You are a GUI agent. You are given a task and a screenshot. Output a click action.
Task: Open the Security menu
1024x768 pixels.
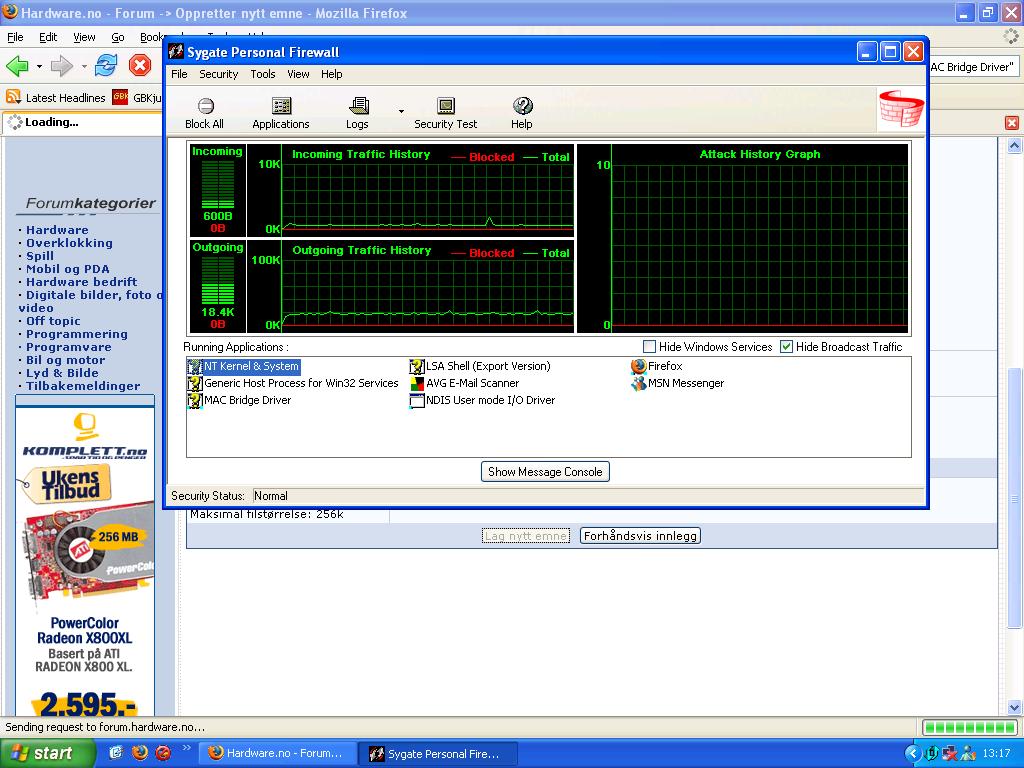(x=218, y=74)
